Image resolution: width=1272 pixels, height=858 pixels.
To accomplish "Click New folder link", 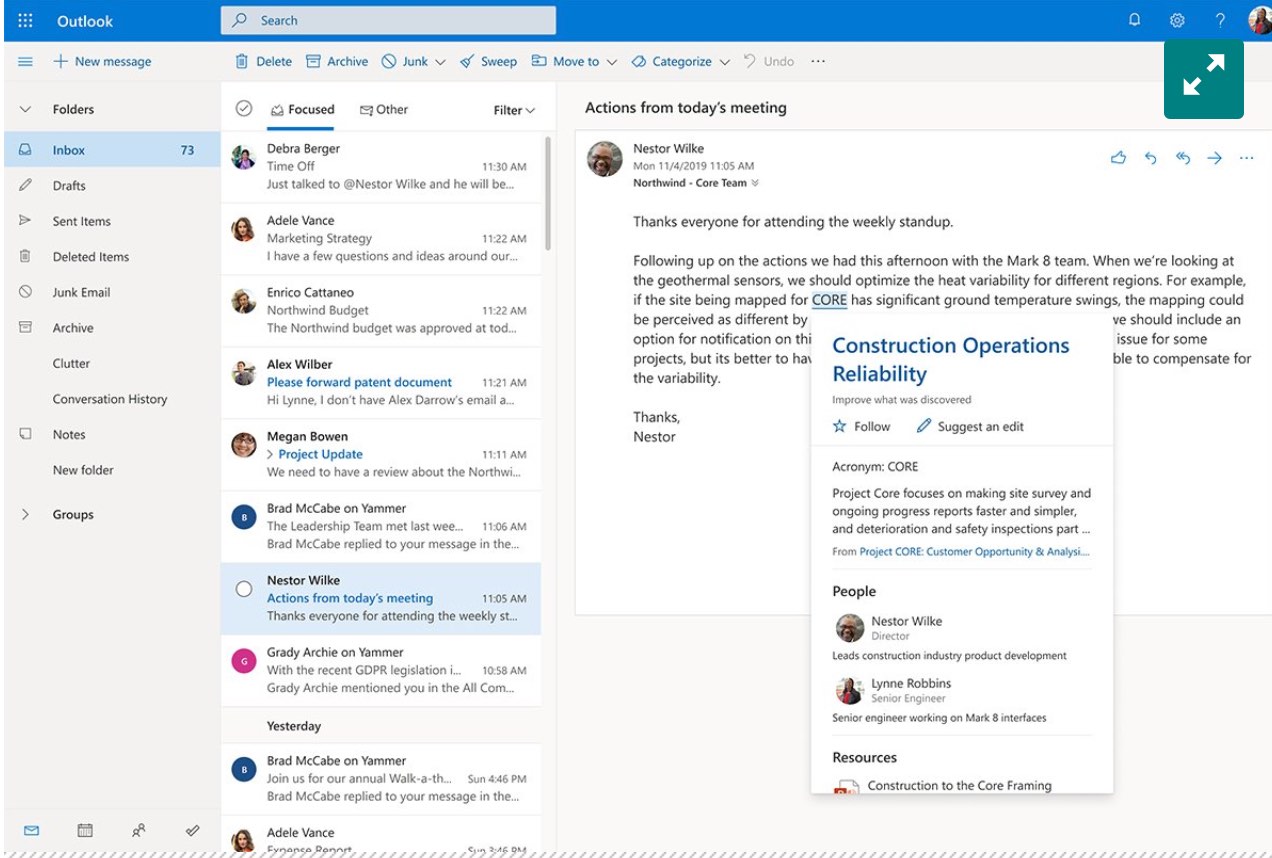I will coord(83,470).
